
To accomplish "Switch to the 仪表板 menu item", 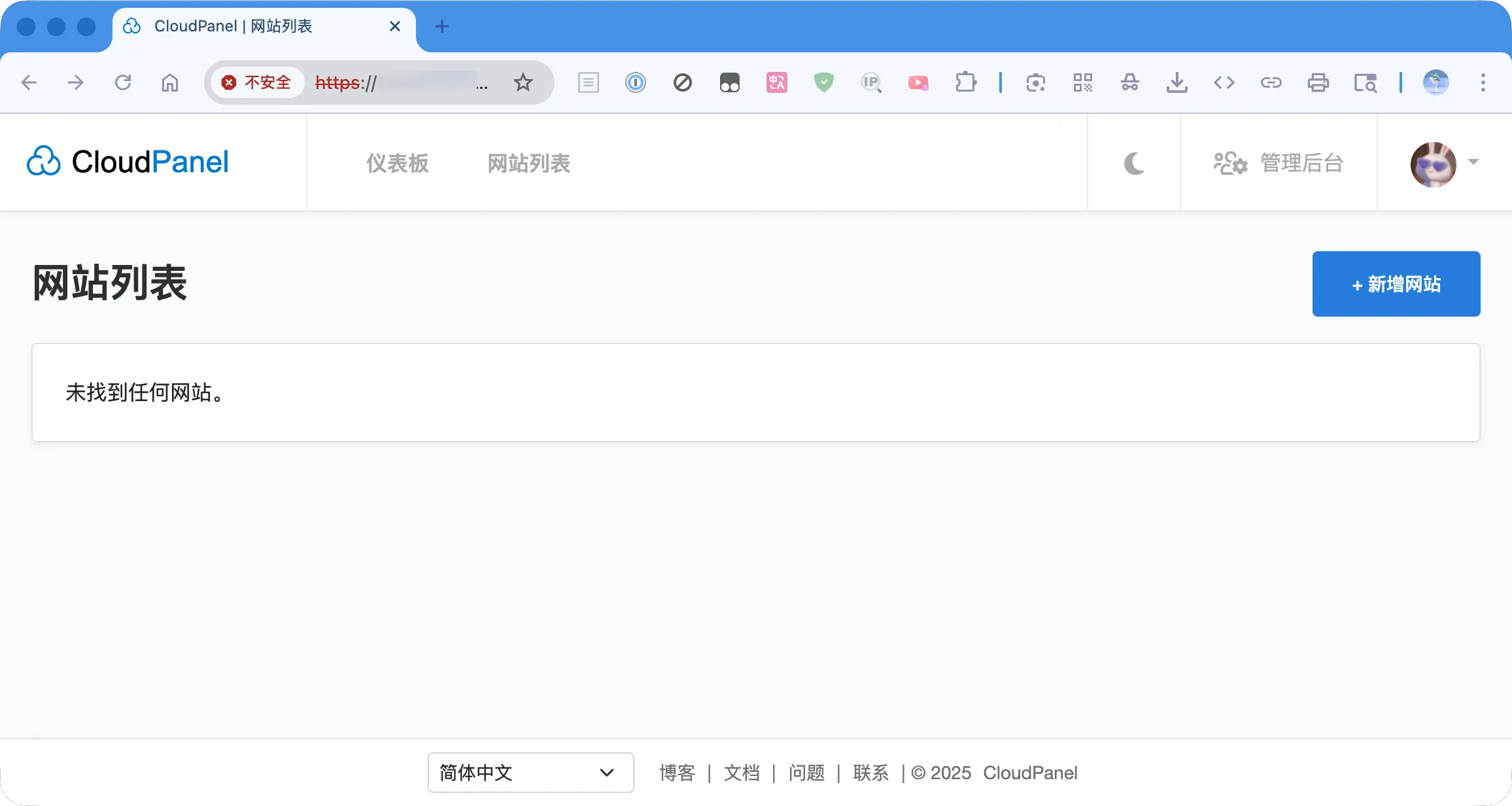I will click(397, 164).
